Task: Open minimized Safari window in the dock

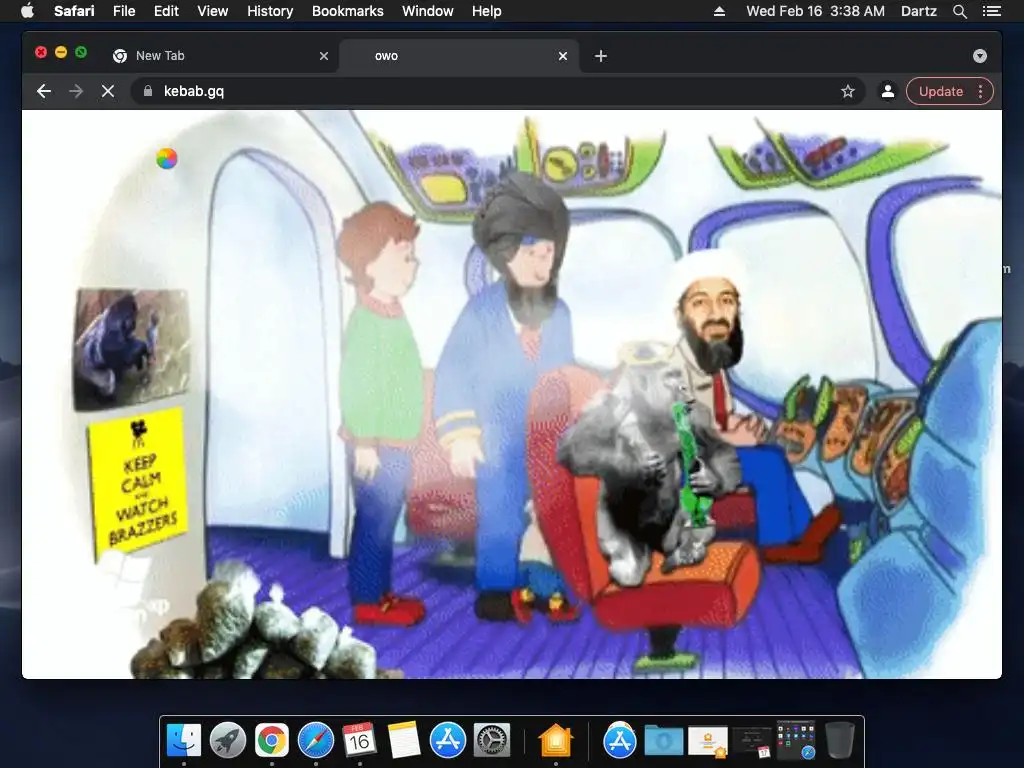Action: (x=797, y=741)
